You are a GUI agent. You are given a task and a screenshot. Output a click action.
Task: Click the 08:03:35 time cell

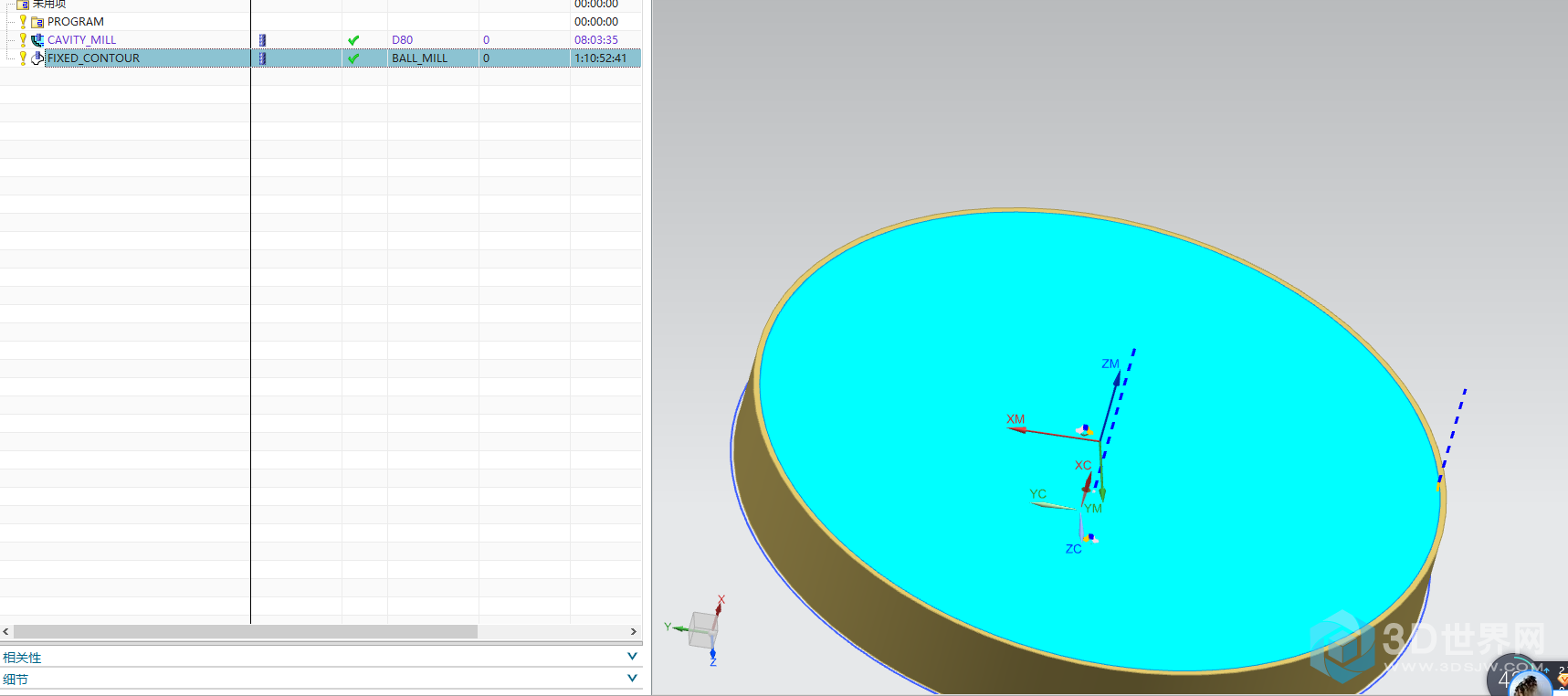pos(596,40)
